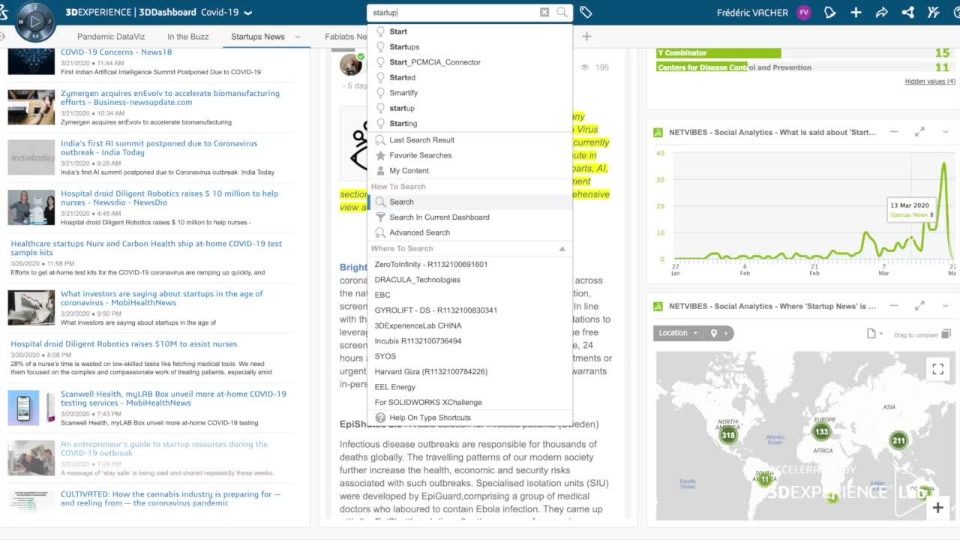The image size is (960, 540).
Task: Choose suggestion 'Startups'
Action: [x=470, y=47]
